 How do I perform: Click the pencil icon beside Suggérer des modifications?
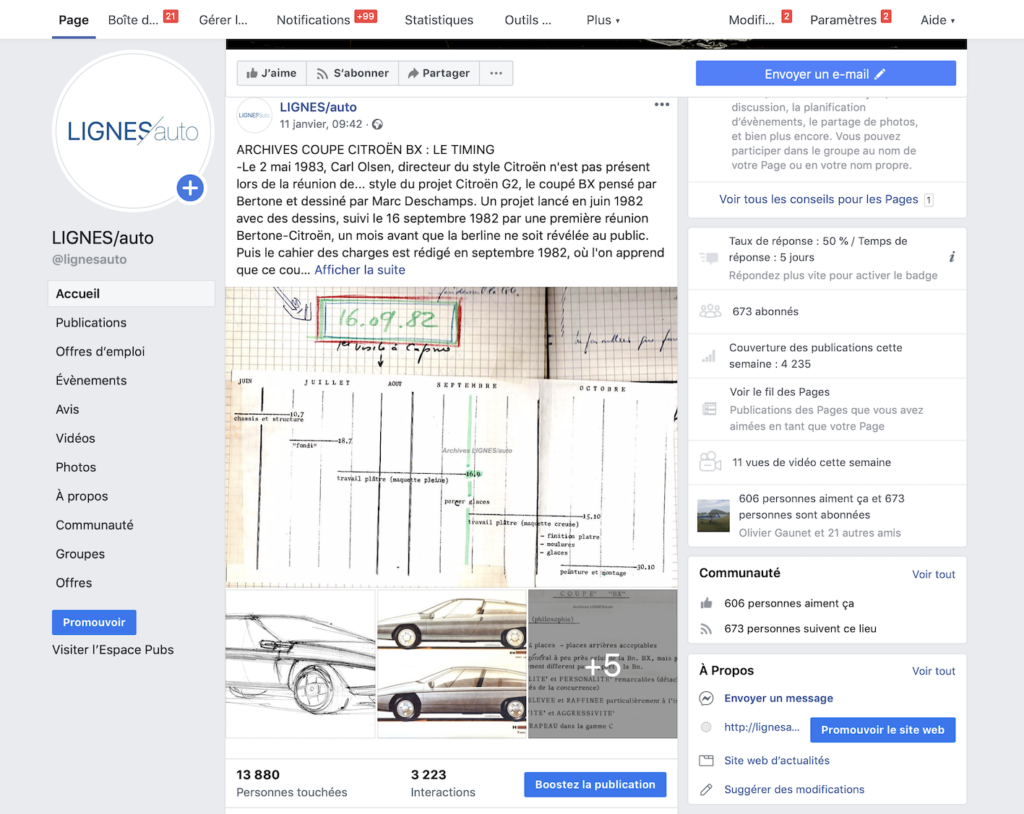tap(707, 790)
